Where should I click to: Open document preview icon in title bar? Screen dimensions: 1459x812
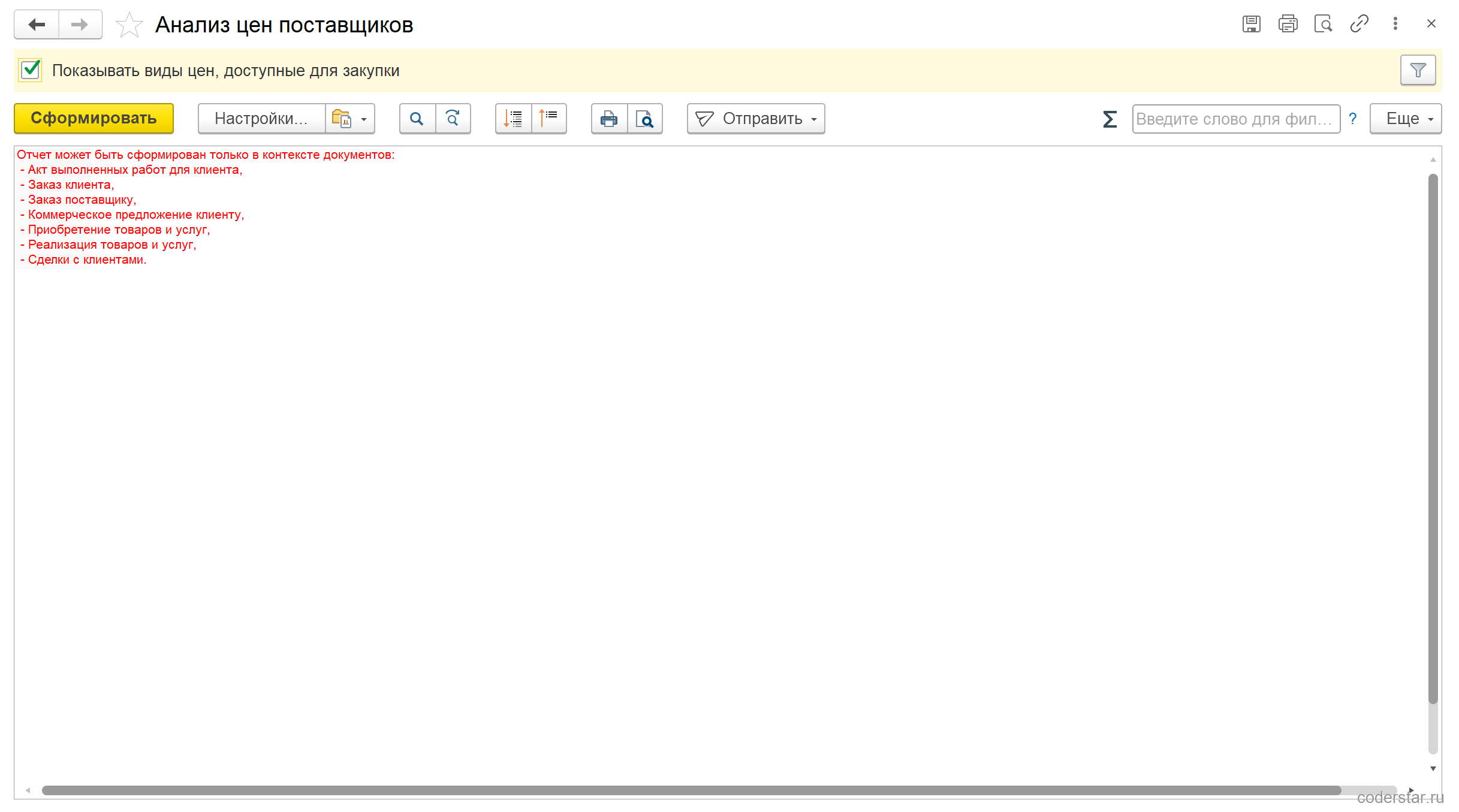[1323, 24]
